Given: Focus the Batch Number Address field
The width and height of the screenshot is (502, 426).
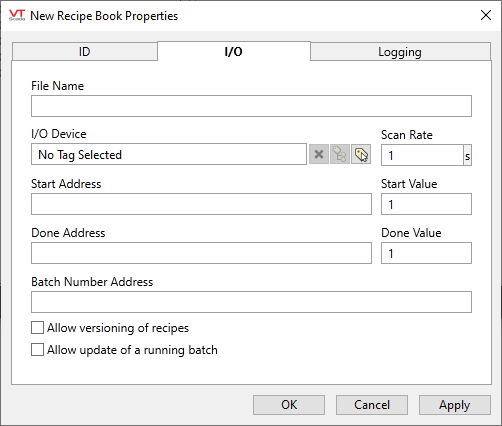Looking at the screenshot, I should 251,302.
